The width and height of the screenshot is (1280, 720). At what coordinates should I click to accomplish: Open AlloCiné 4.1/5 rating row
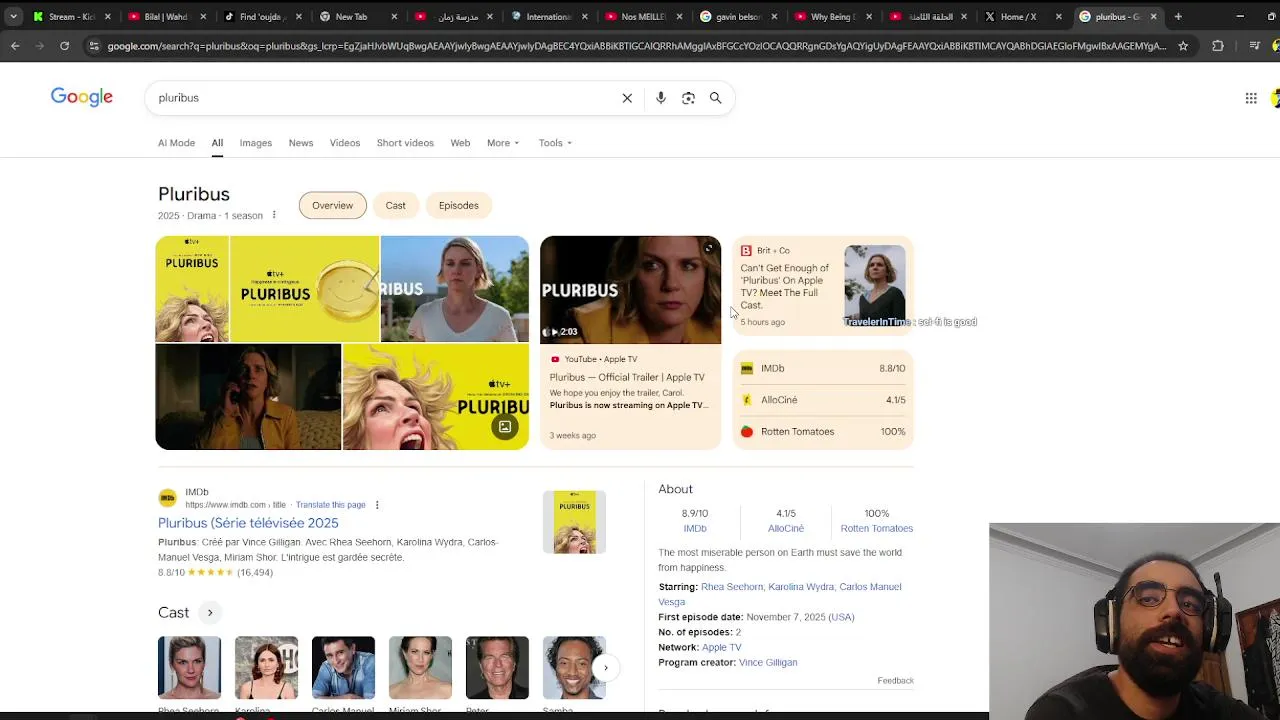tap(823, 400)
